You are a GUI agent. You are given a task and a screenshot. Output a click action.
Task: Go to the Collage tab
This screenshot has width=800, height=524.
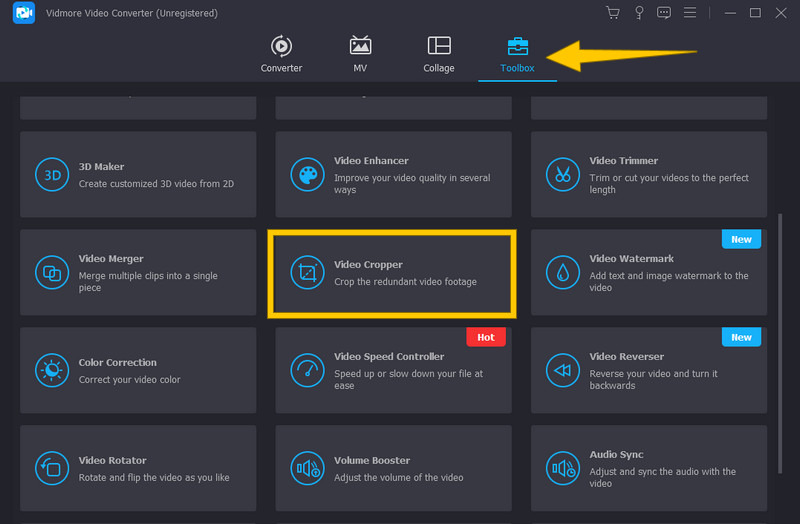coord(438,54)
